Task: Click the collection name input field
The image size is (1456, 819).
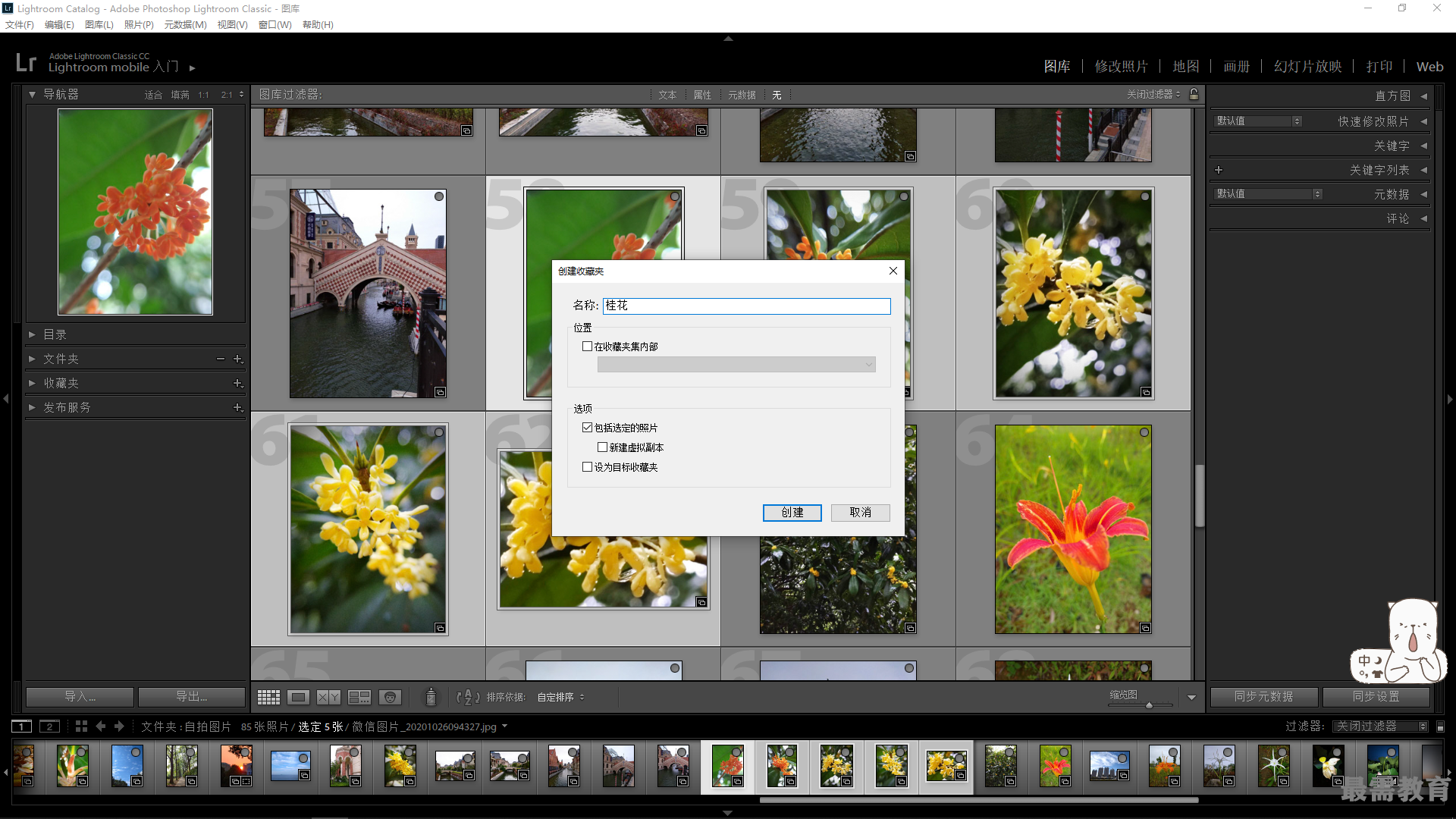Action: click(746, 306)
